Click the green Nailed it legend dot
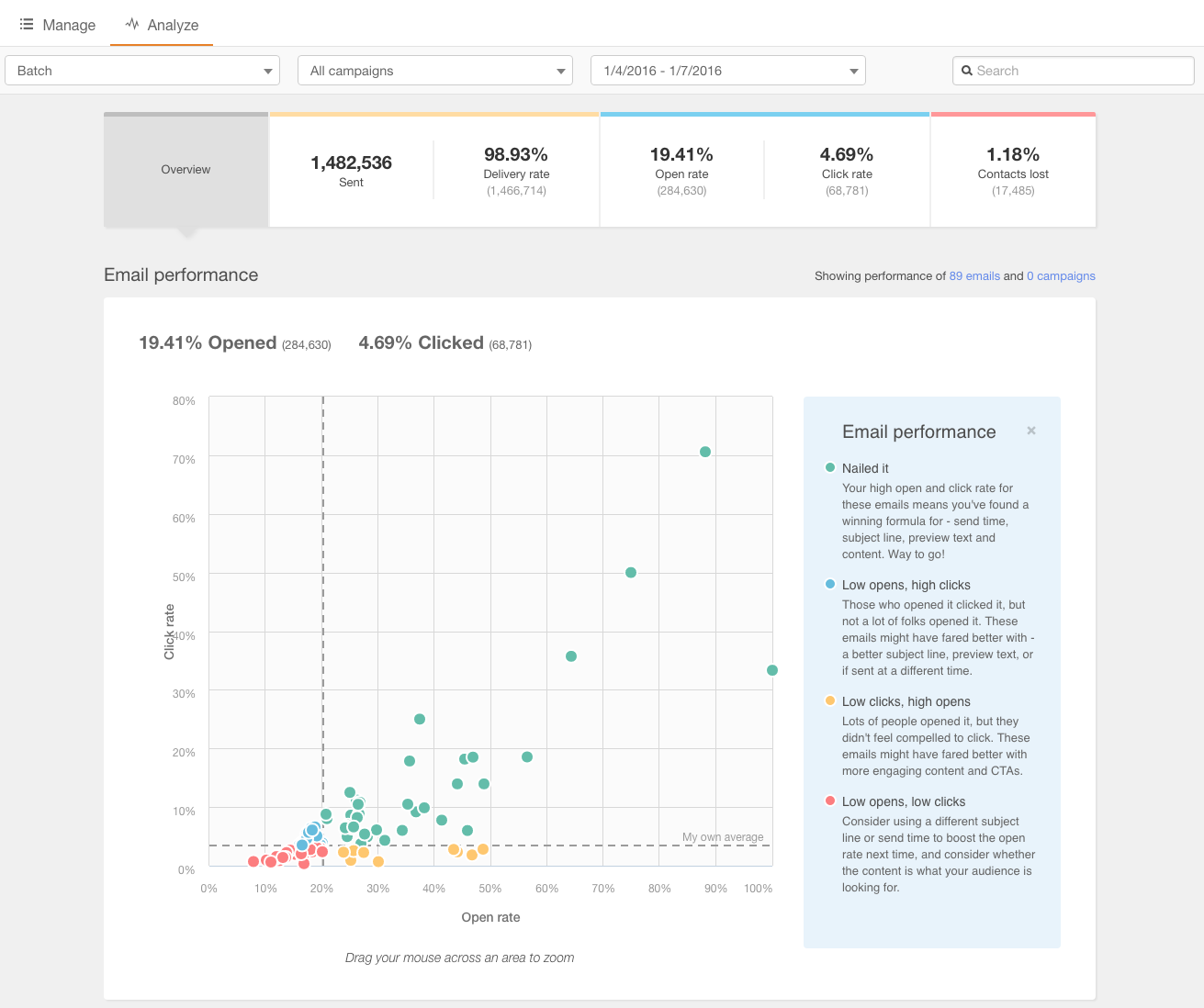 click(830, 468)
